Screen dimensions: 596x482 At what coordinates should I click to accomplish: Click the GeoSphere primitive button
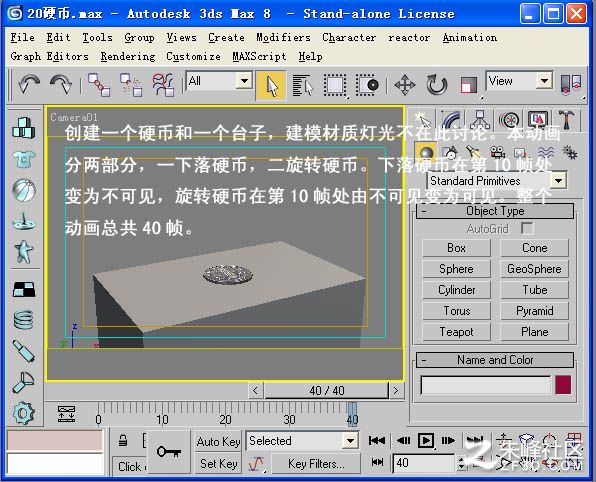click(534, 269)
